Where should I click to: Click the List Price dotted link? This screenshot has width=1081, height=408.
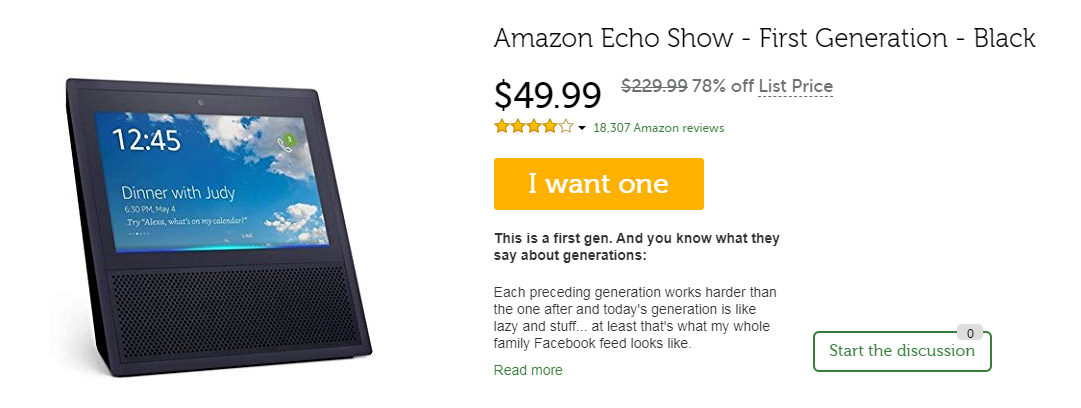[x=796, y=87]
